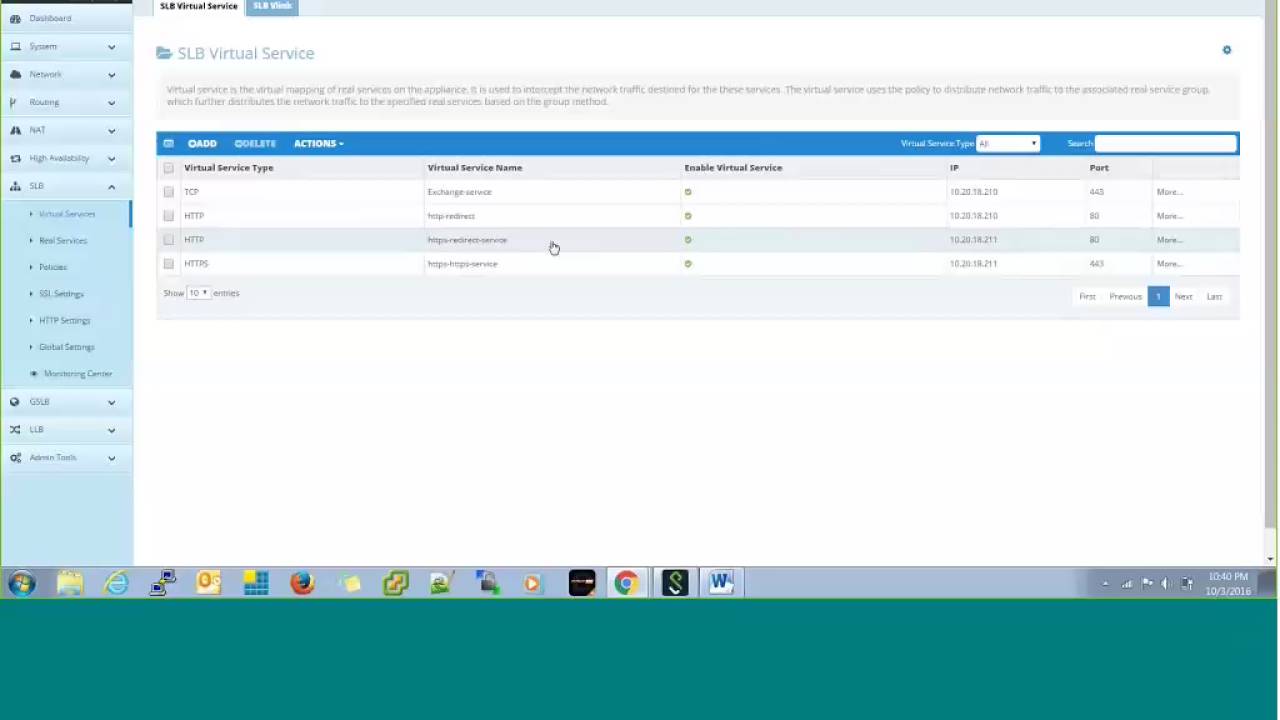Viewport: 1280px width, 720px height.
Task: Click More... for Exchange-service row
Action: [1169, 192]
